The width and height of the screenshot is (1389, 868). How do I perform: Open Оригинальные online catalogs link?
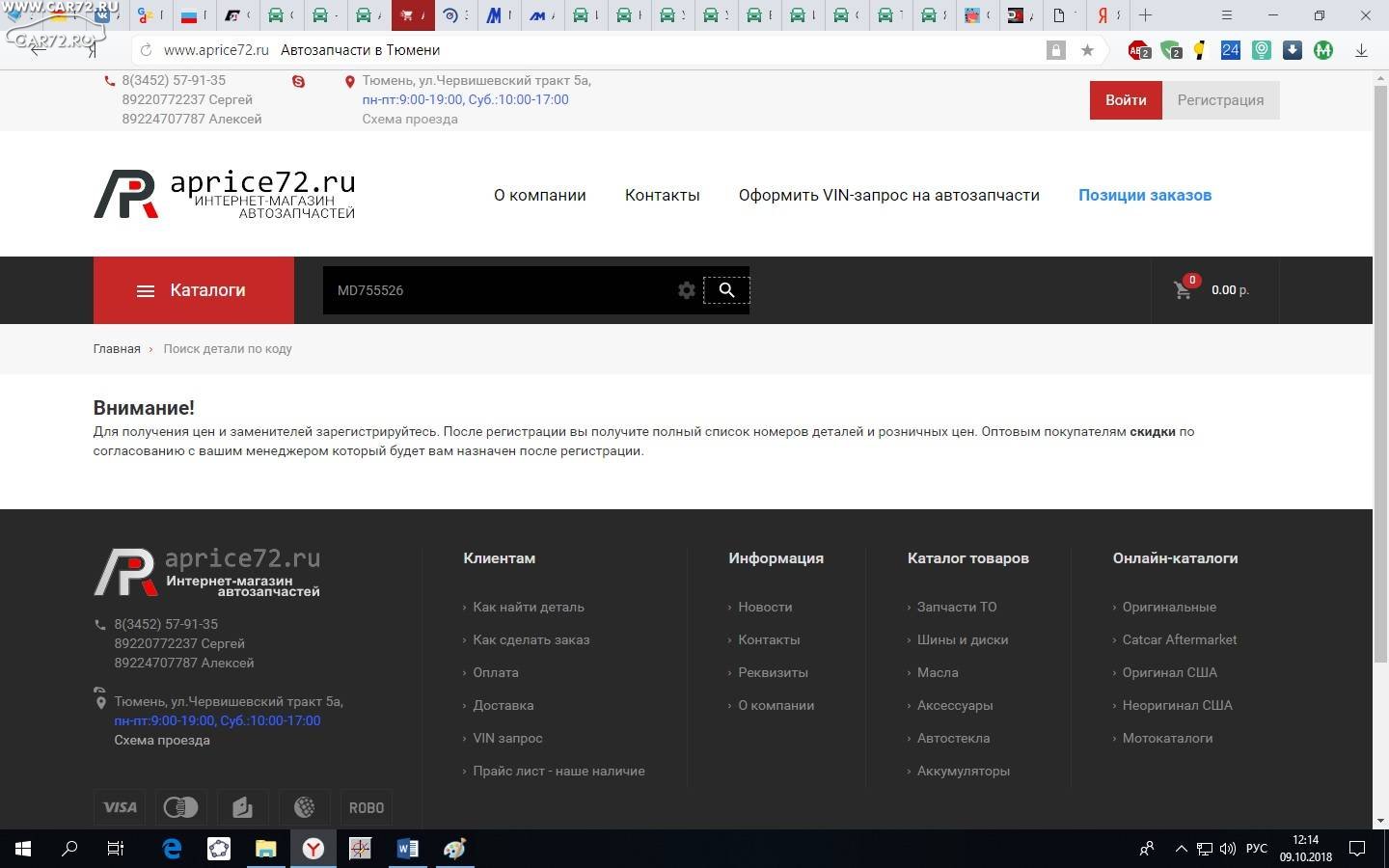[x=1169, y=607]
